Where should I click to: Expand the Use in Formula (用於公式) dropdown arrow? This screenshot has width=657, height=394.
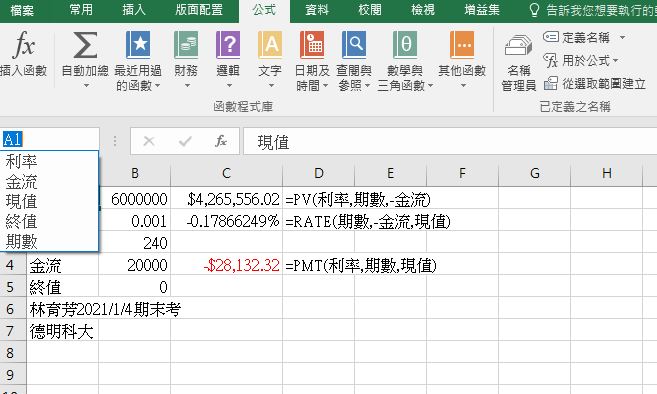(616, 61)
